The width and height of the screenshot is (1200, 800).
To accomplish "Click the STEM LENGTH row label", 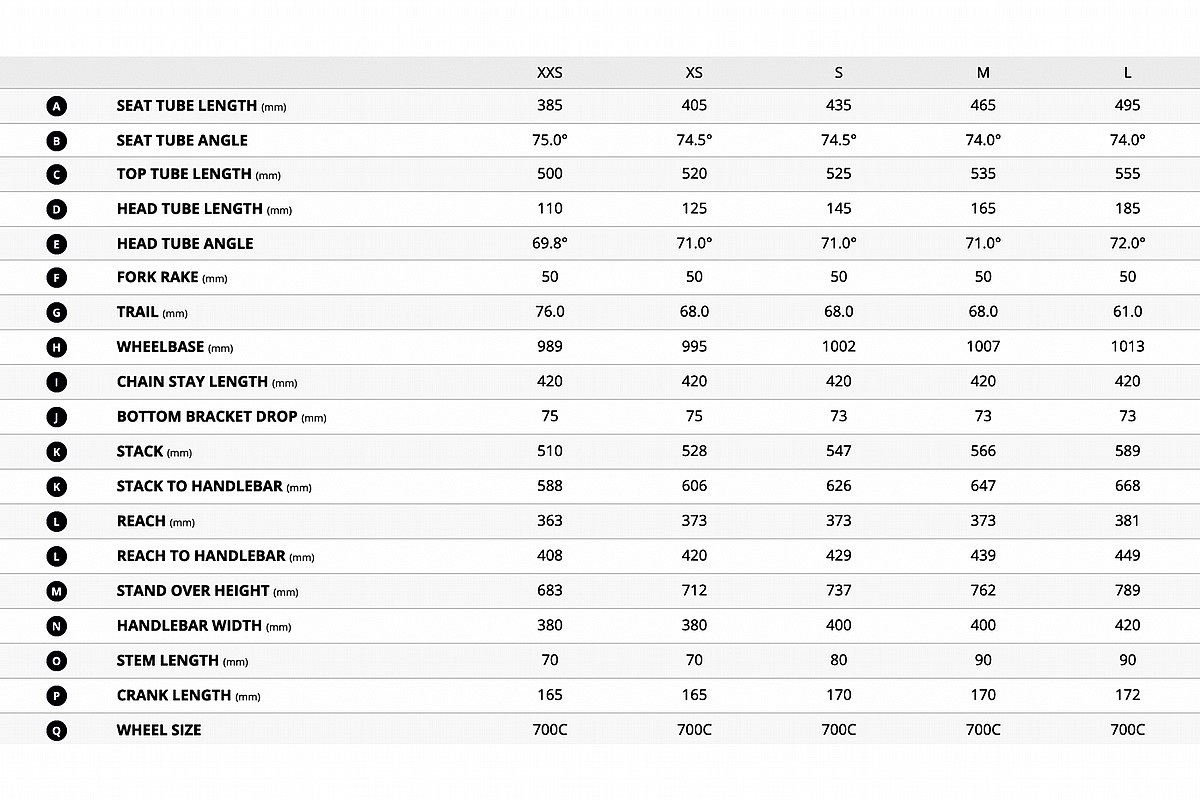I will click(182, 661).
